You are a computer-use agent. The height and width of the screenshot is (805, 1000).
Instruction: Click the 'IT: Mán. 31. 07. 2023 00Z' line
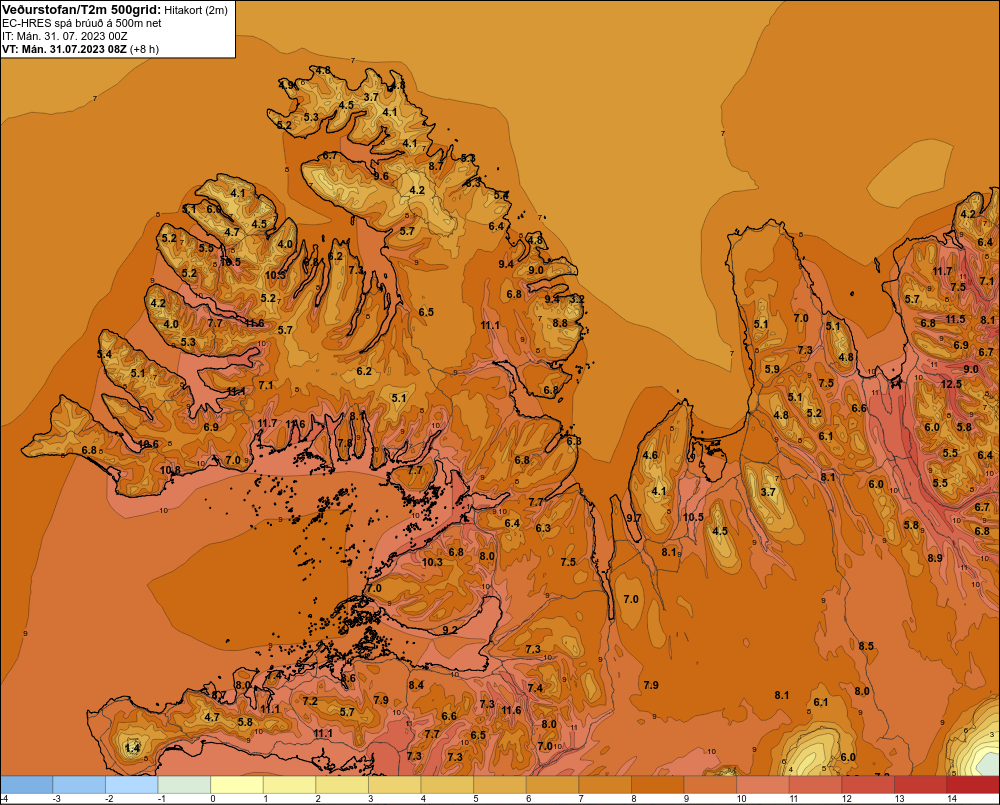64,36
